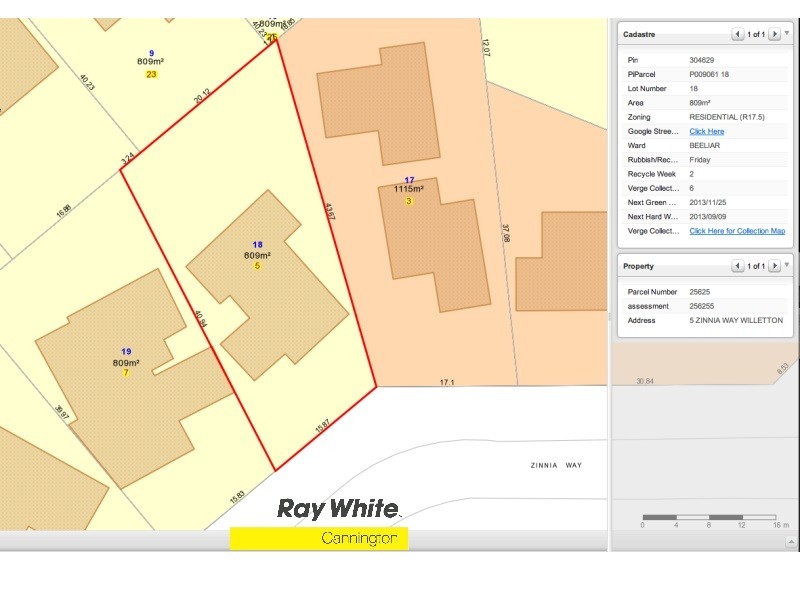The image size is (800, 600).
Task: Collapse the Property panel using its triangle
Action: 788,265
